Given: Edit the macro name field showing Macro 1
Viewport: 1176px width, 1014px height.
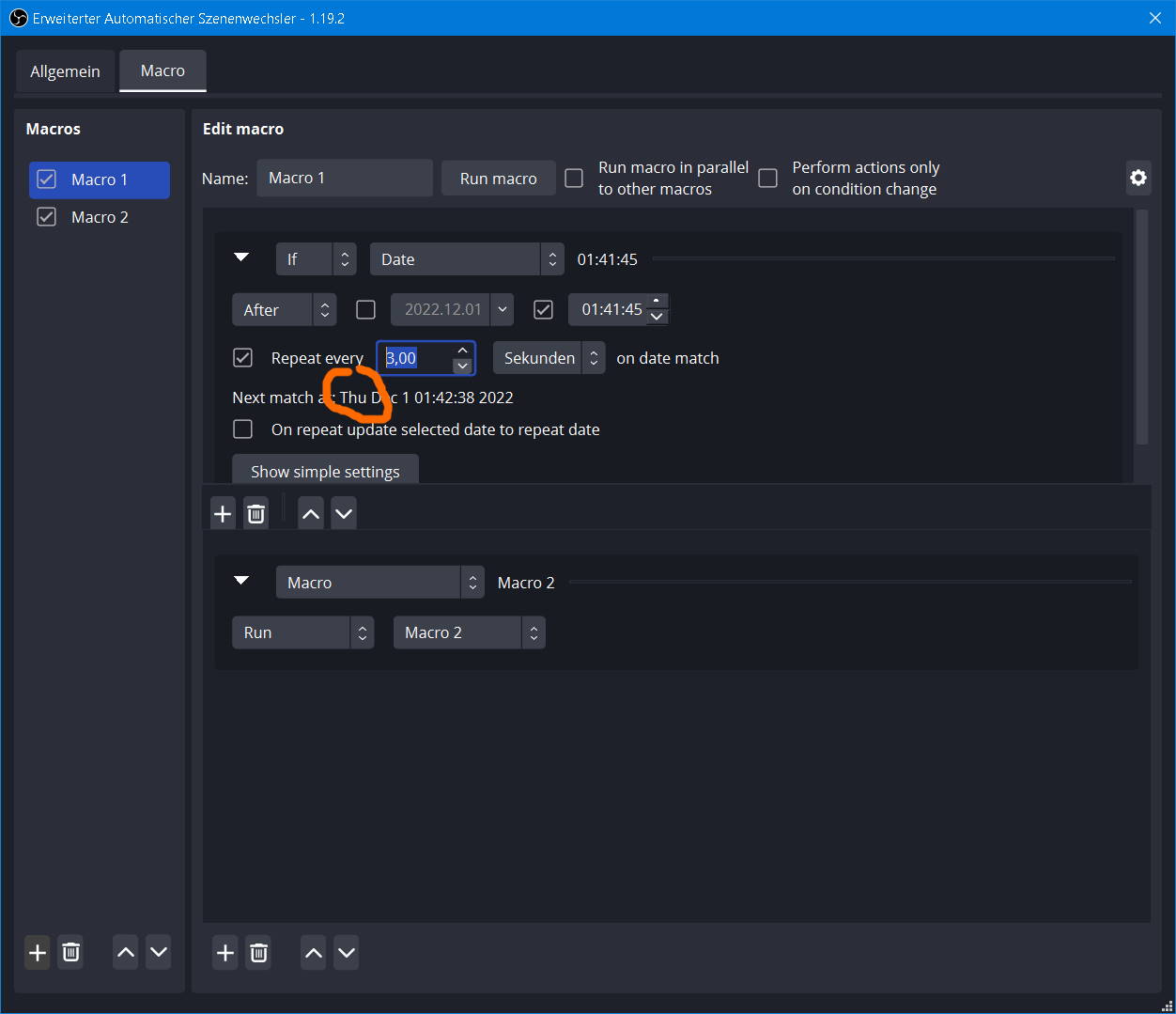Looking at the screenshot, I should coord(344,178).
